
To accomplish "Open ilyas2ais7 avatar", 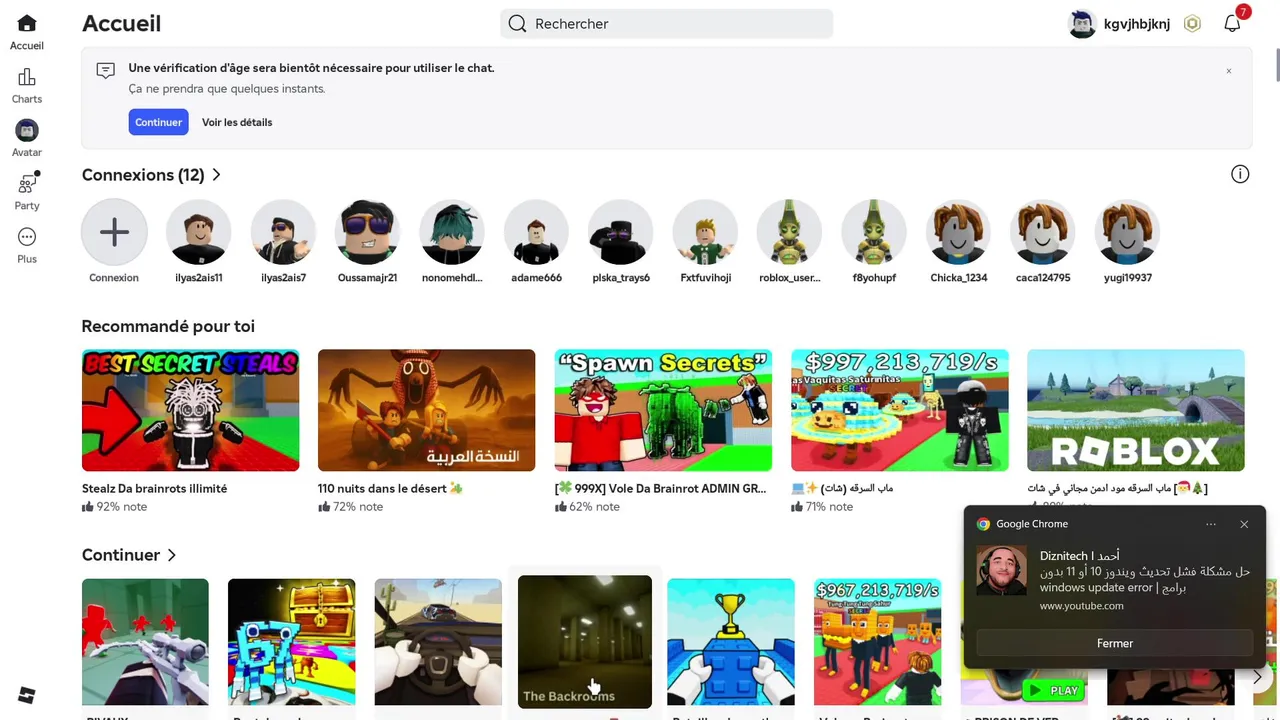I will coord(283,232).
